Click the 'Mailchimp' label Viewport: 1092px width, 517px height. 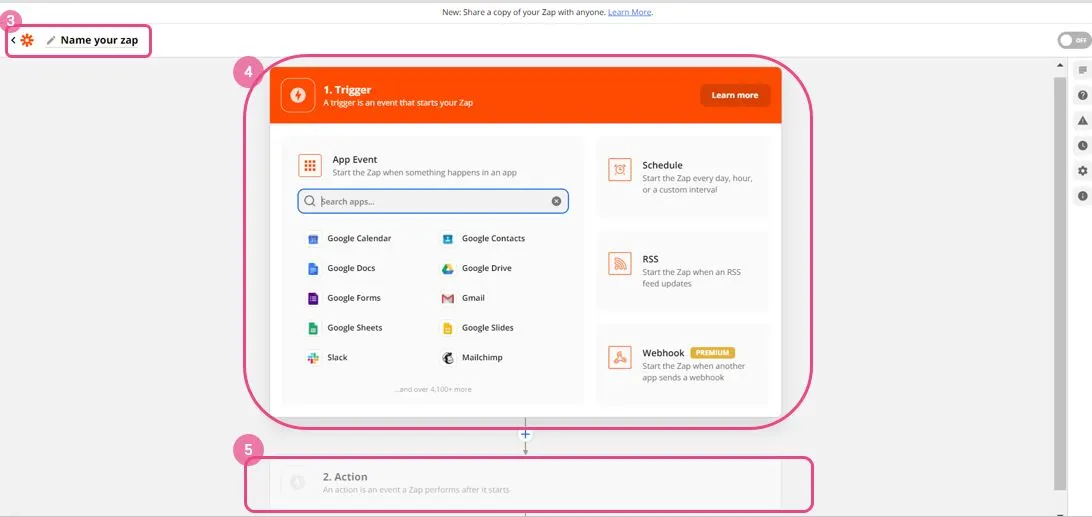coord(482,357)
